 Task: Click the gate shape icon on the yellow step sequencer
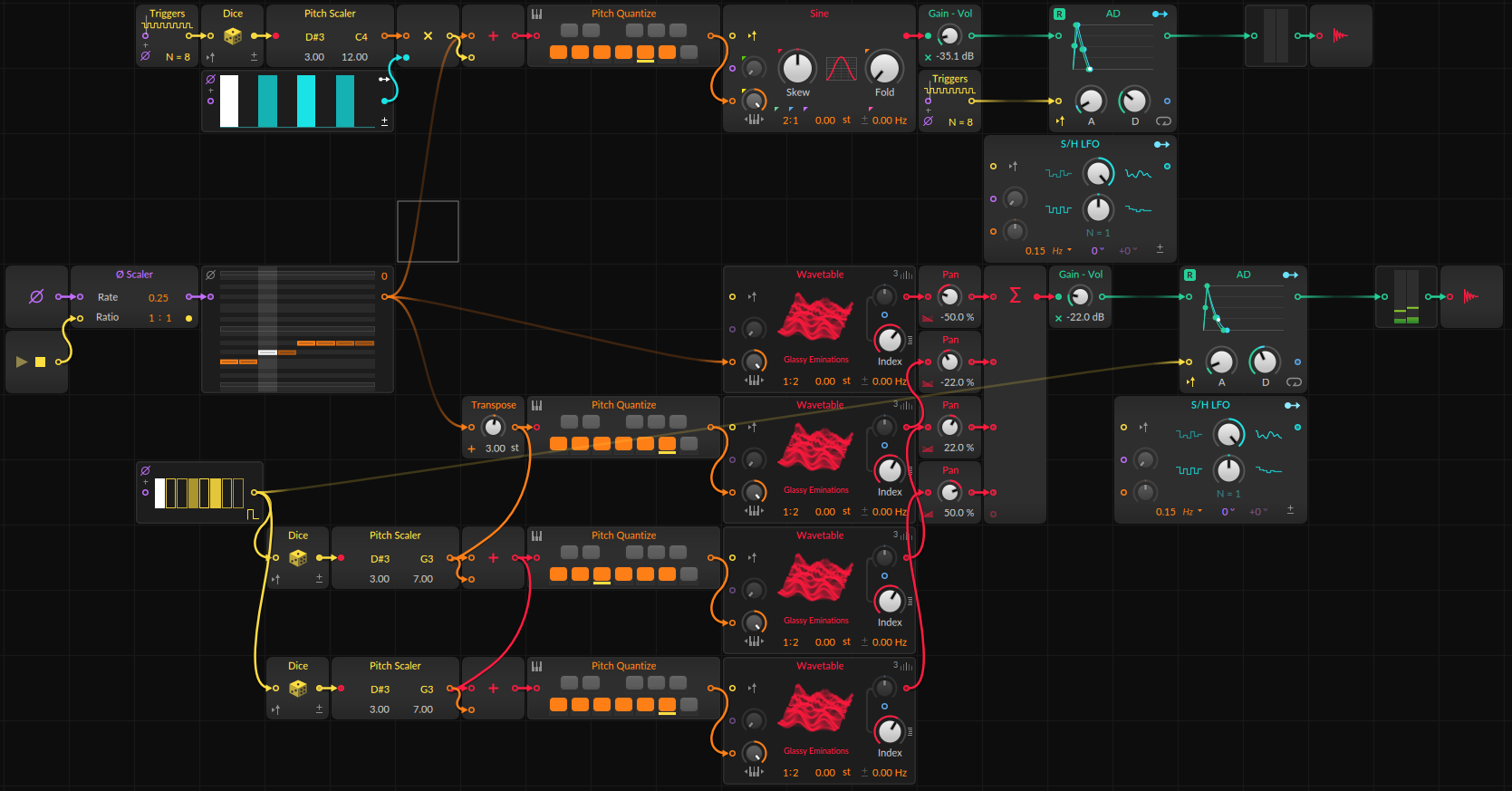coord(253,514)
